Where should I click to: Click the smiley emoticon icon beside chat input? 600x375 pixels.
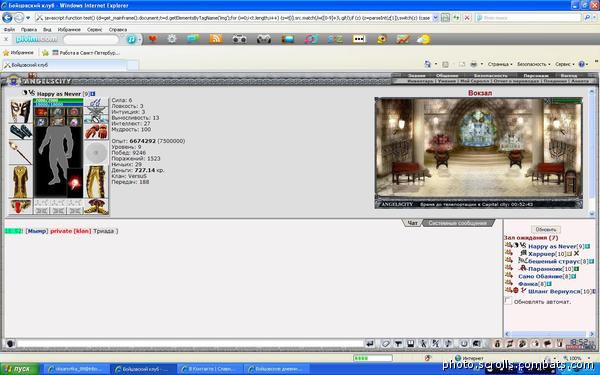click(x=10, y=344)
